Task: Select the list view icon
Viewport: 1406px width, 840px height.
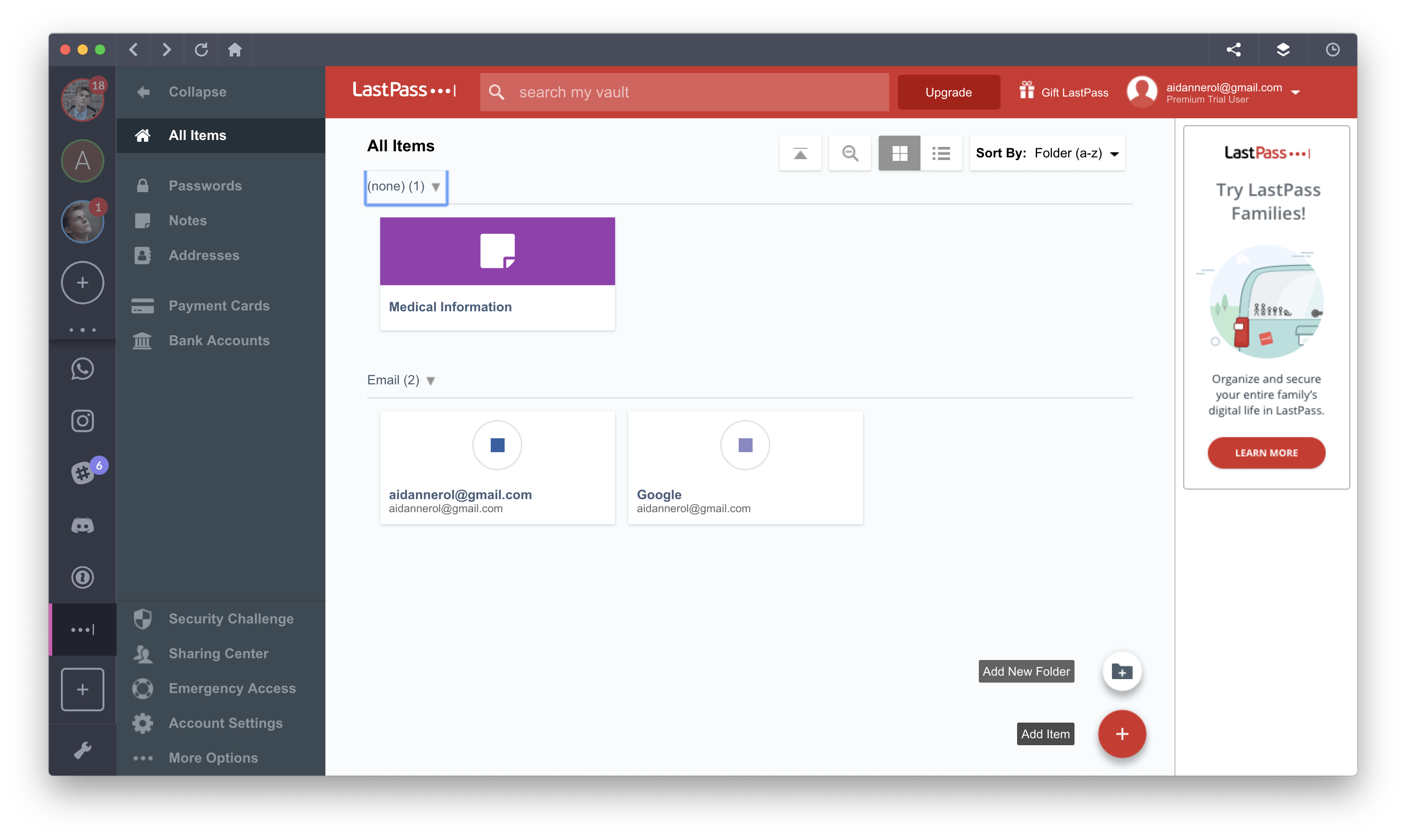Action: coord(940,152)
